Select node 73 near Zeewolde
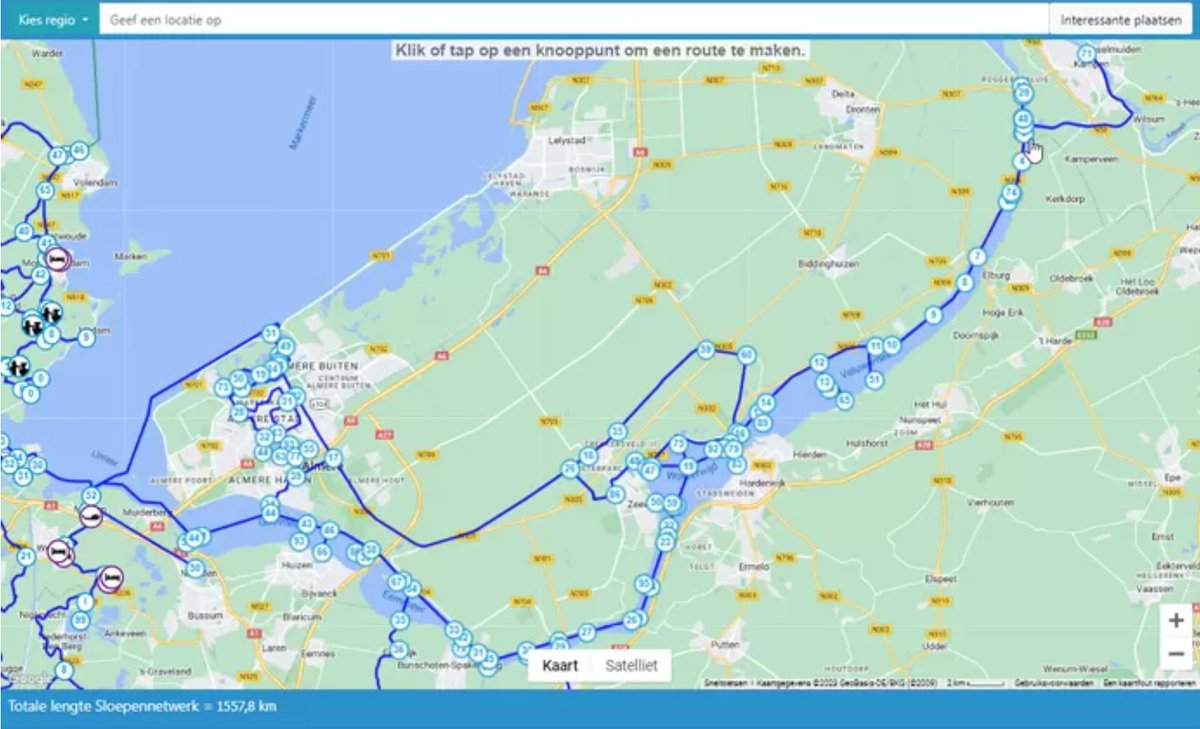 coord(679,443)
